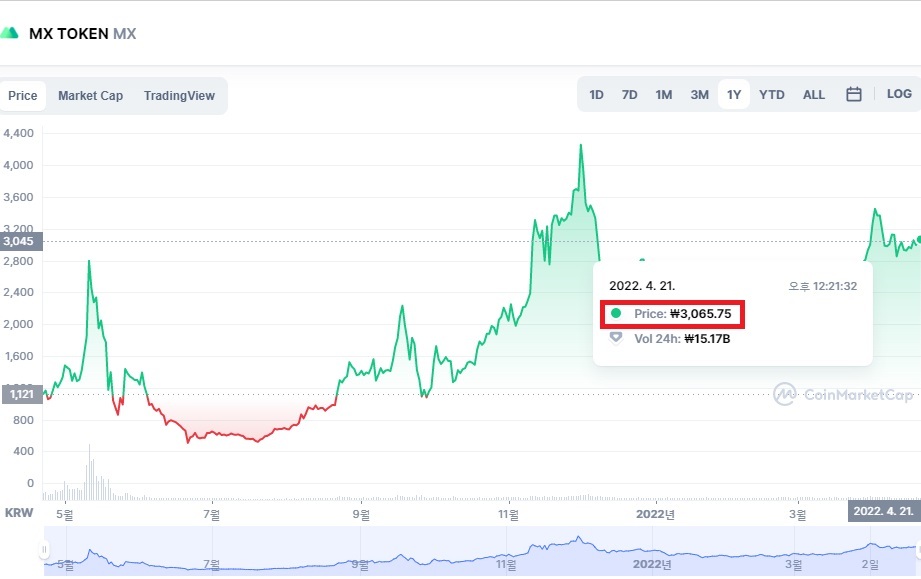This screenshot has width=921, height=579.
Task: Click the volume marker icon in tooltip
Action: click(616, 338)
